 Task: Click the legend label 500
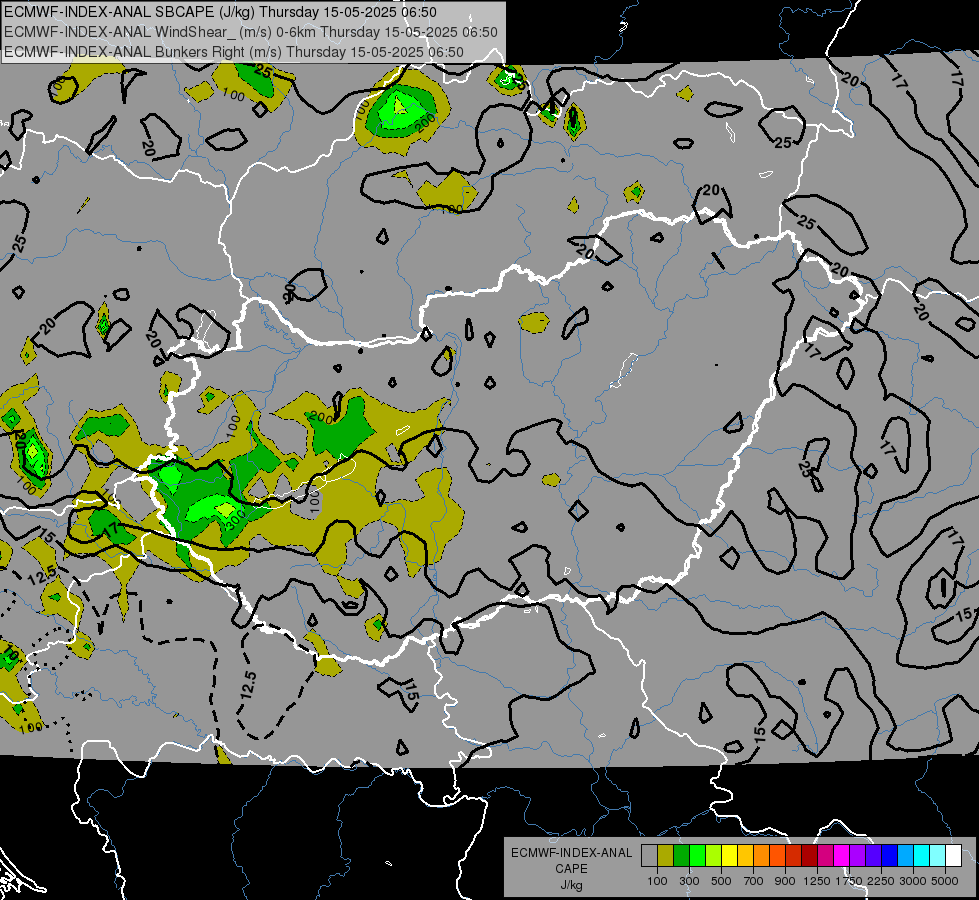click(x=721, y=881)
